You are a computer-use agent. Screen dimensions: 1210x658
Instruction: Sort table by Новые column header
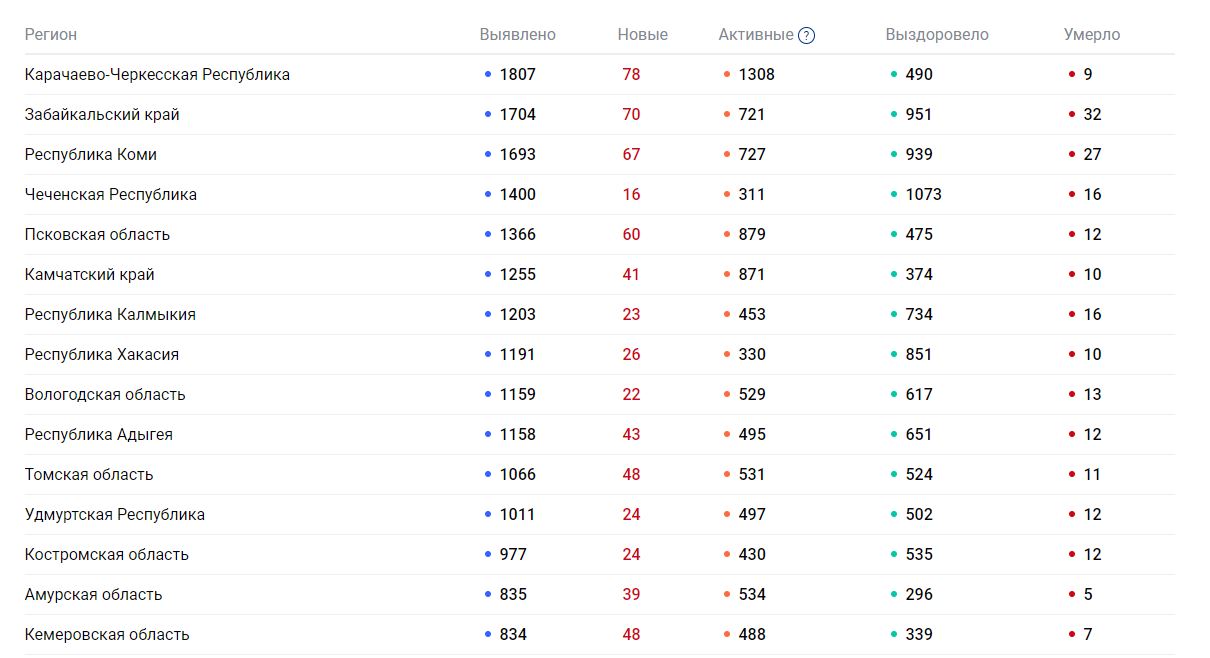[x=642, y=35]
